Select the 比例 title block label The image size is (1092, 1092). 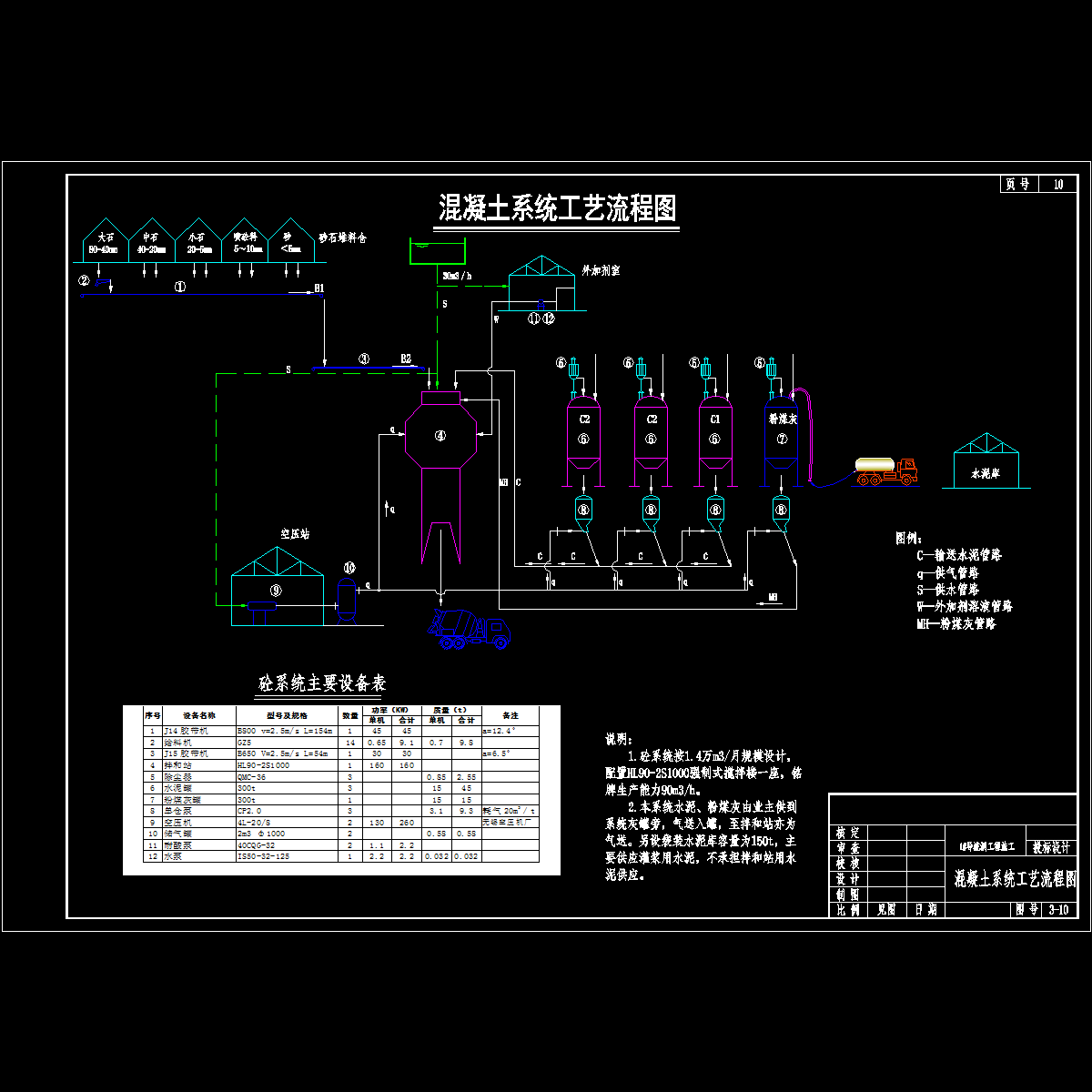(847, 909)
